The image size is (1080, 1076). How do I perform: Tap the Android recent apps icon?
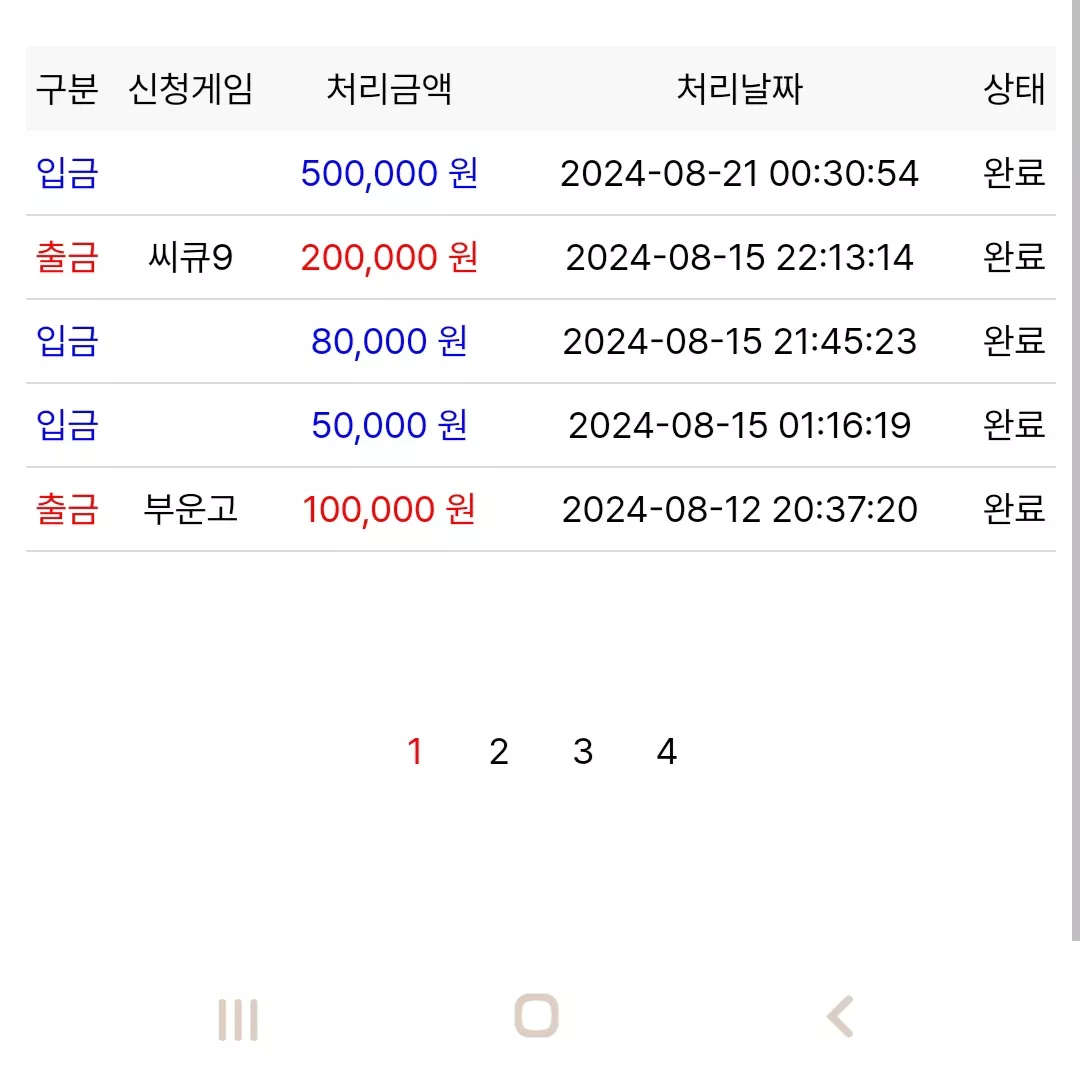pos(238,1020)
